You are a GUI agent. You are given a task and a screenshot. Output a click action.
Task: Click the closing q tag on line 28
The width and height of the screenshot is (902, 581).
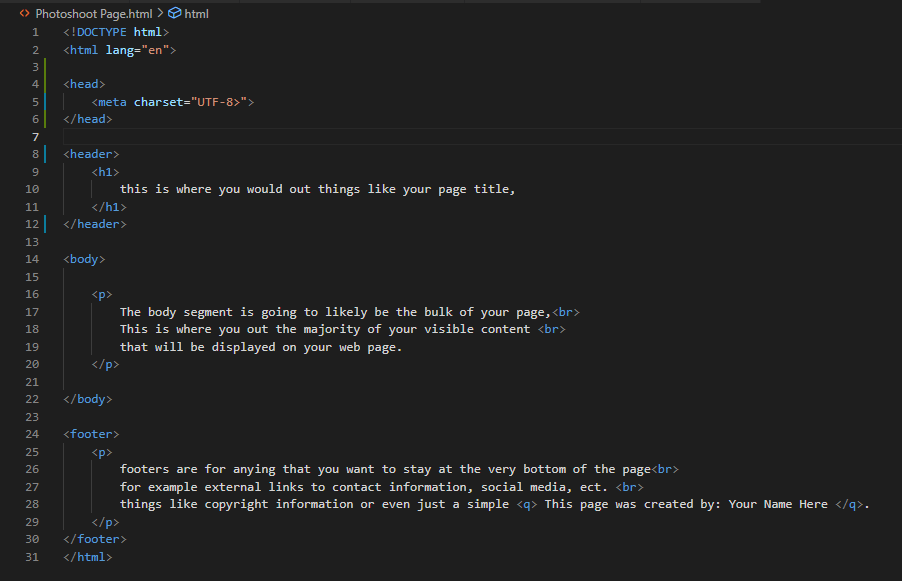(850, 504)
